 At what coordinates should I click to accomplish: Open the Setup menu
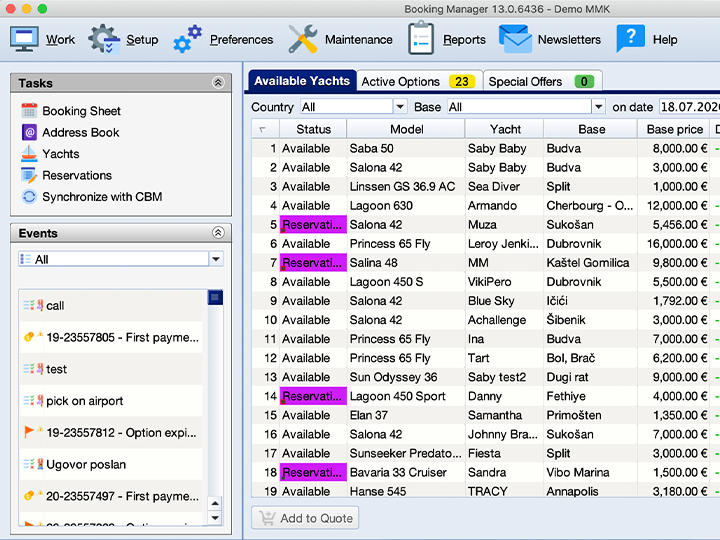pyautogui.click(x=142, y=39)
